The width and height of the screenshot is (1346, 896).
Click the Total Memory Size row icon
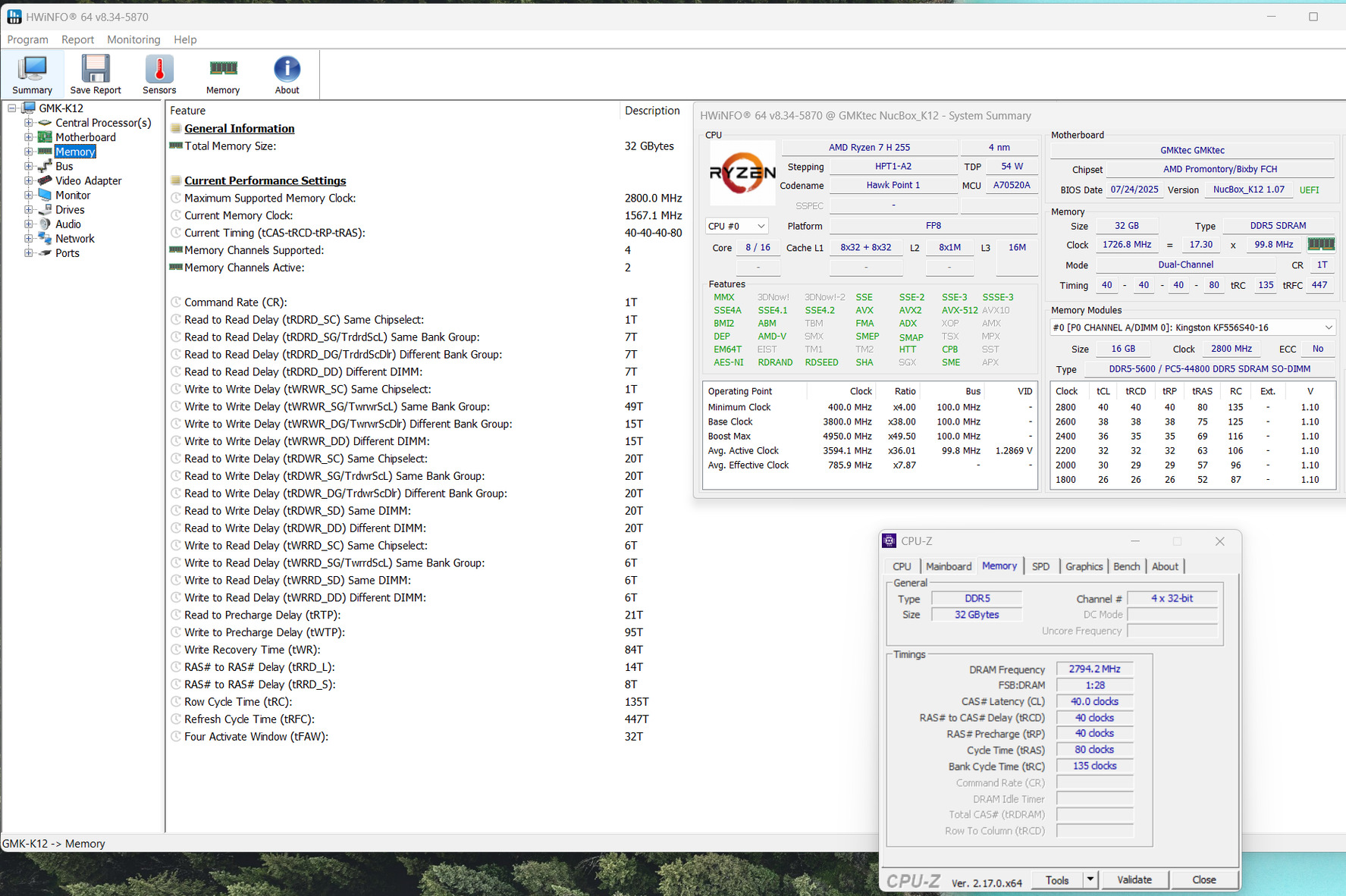[x=176, y=146]
